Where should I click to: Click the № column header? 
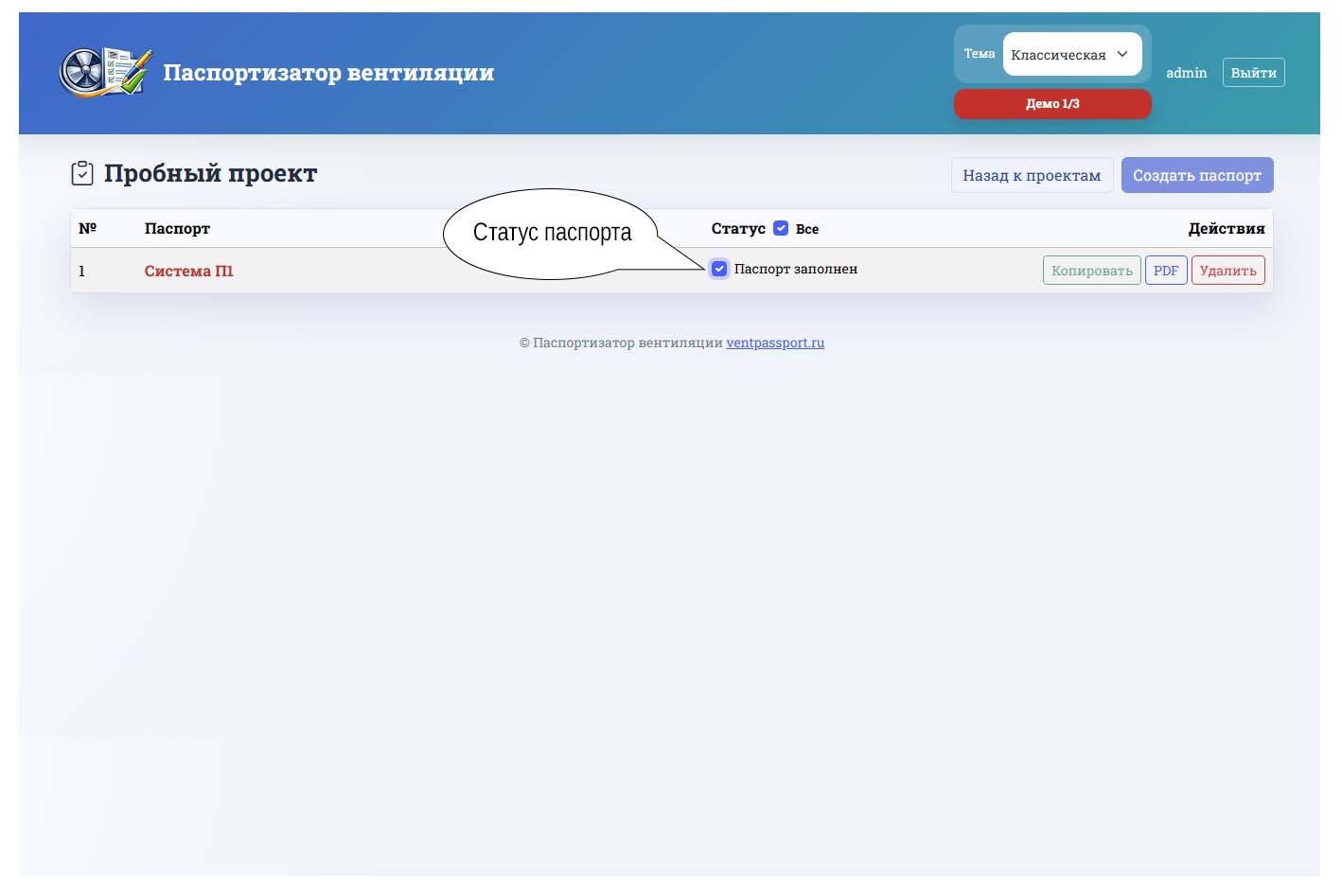tap(88, 228)
